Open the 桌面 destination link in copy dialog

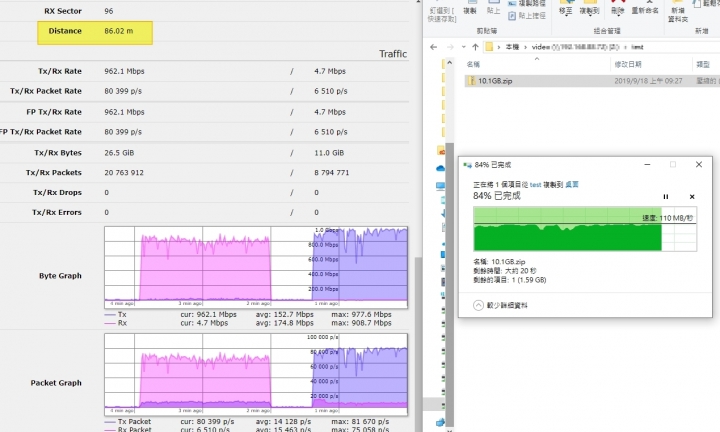572,185
